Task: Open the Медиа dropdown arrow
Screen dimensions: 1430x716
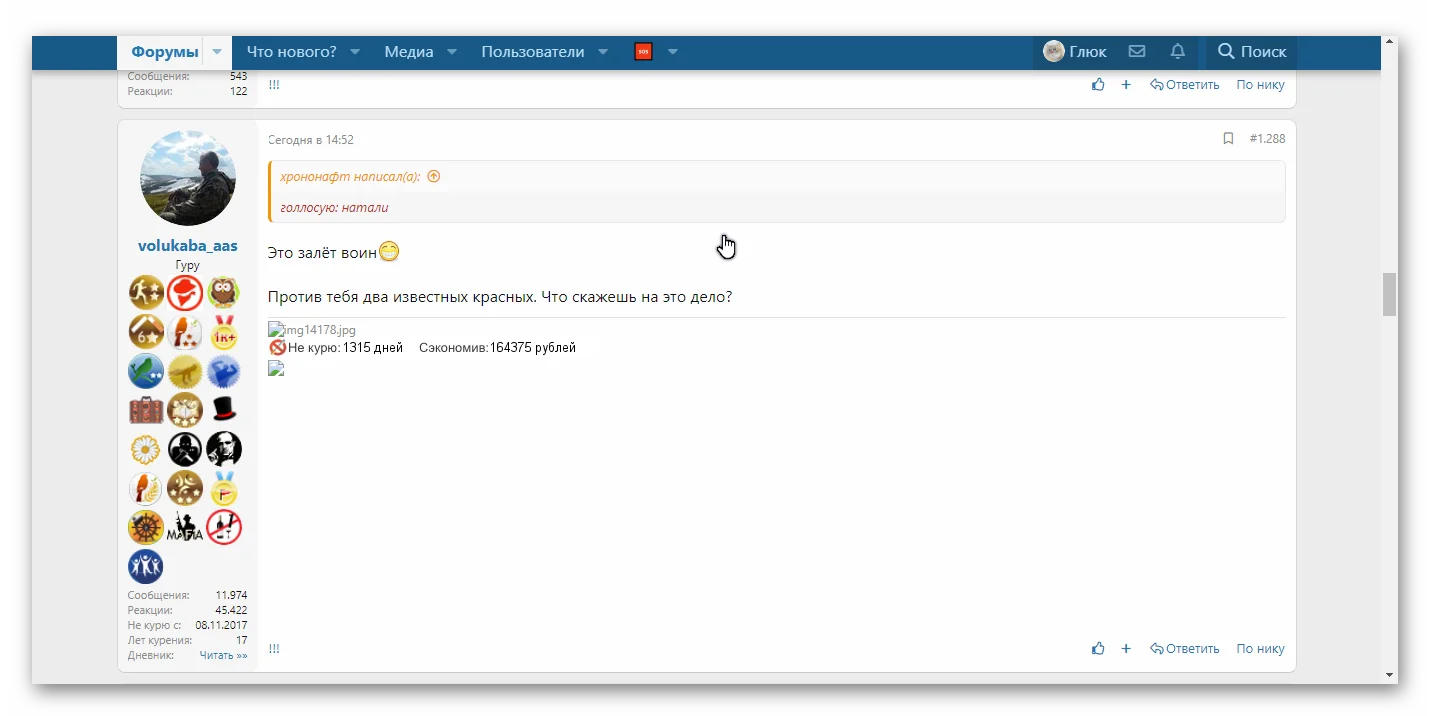Action: [451, 51]
